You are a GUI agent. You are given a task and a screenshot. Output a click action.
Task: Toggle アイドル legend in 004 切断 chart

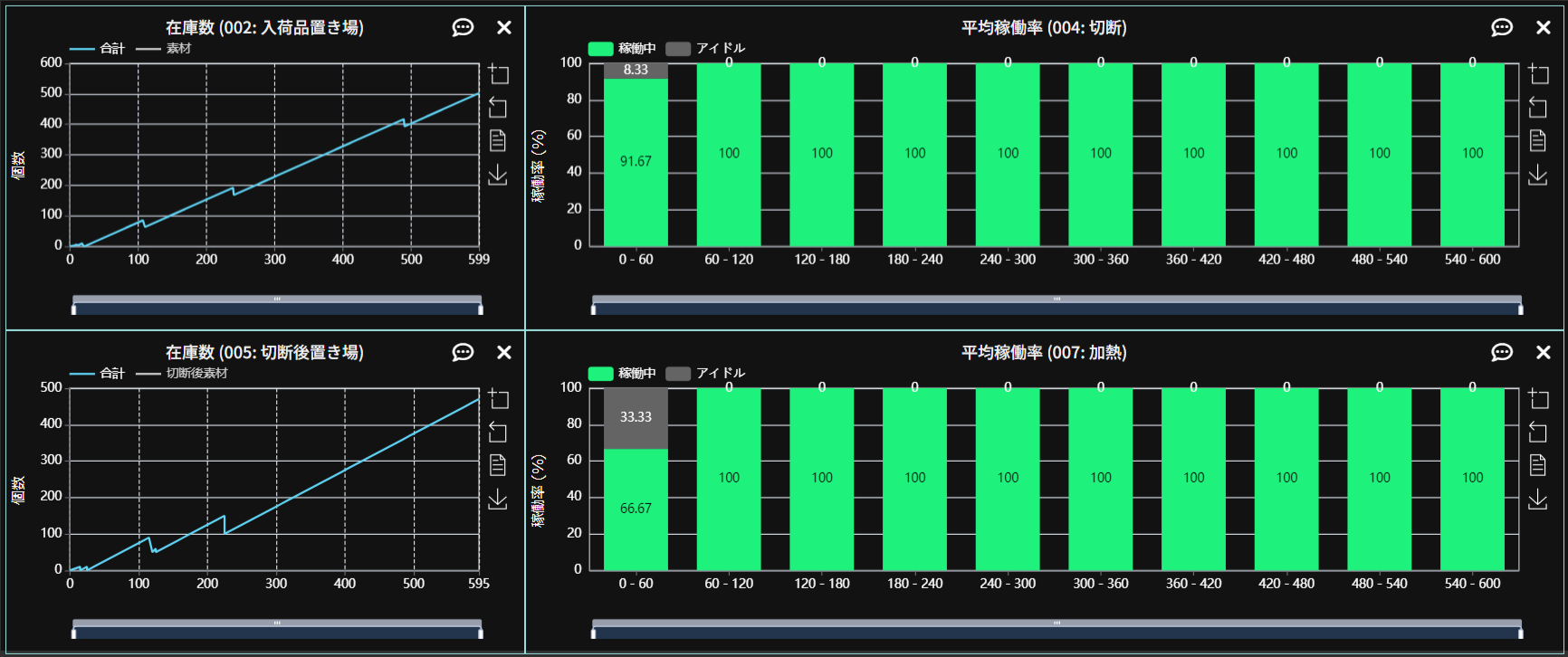point(706,48)
